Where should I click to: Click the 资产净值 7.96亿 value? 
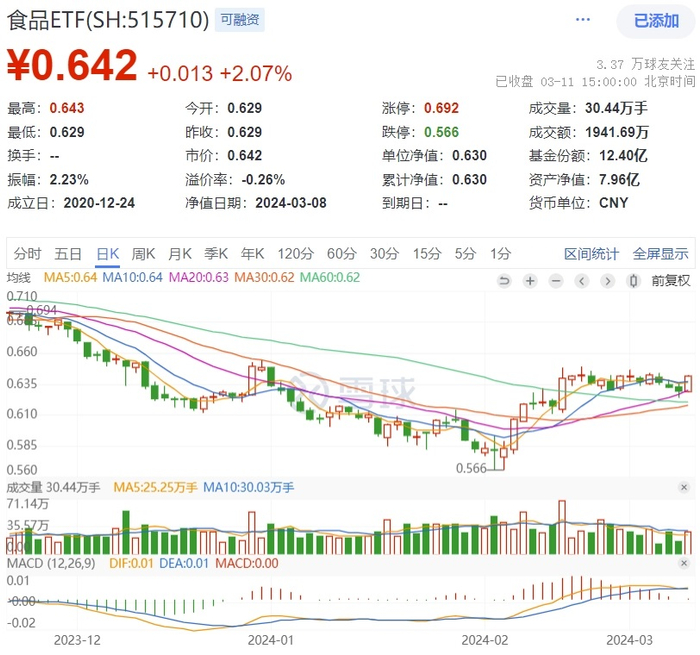[x=619, y=179]
